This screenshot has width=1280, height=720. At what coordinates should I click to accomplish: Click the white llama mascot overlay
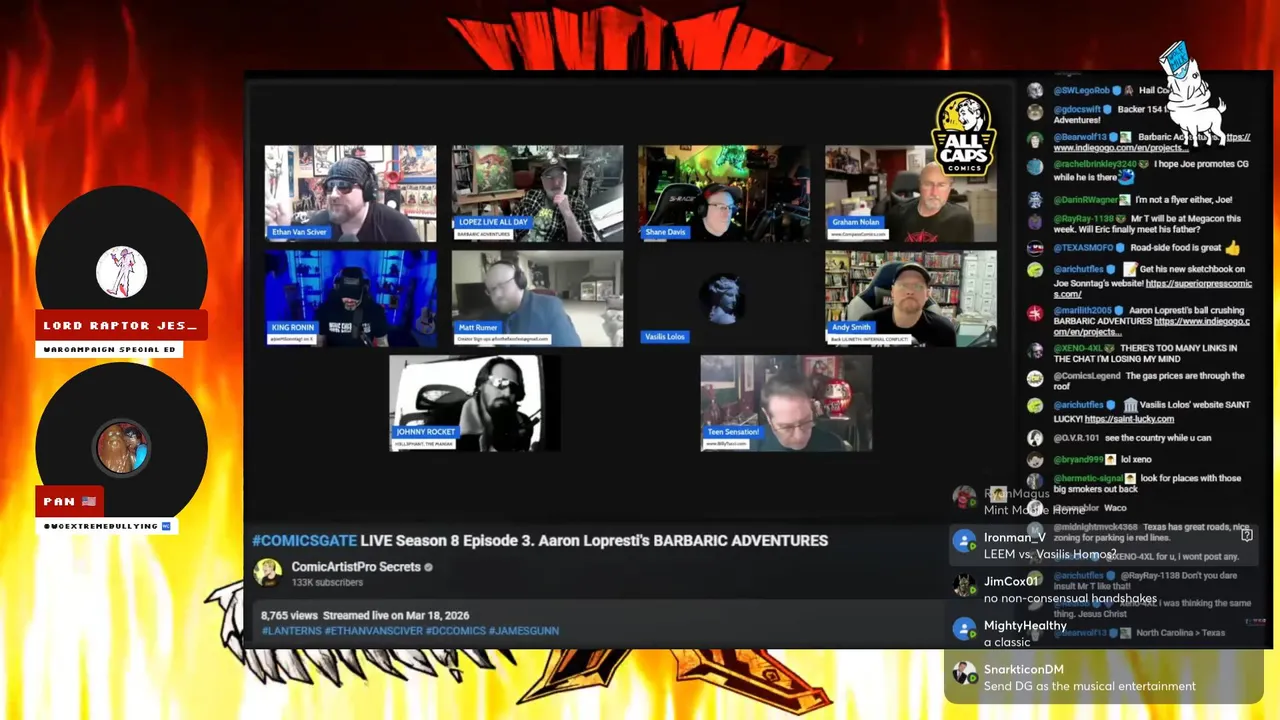coord(1192,95)
